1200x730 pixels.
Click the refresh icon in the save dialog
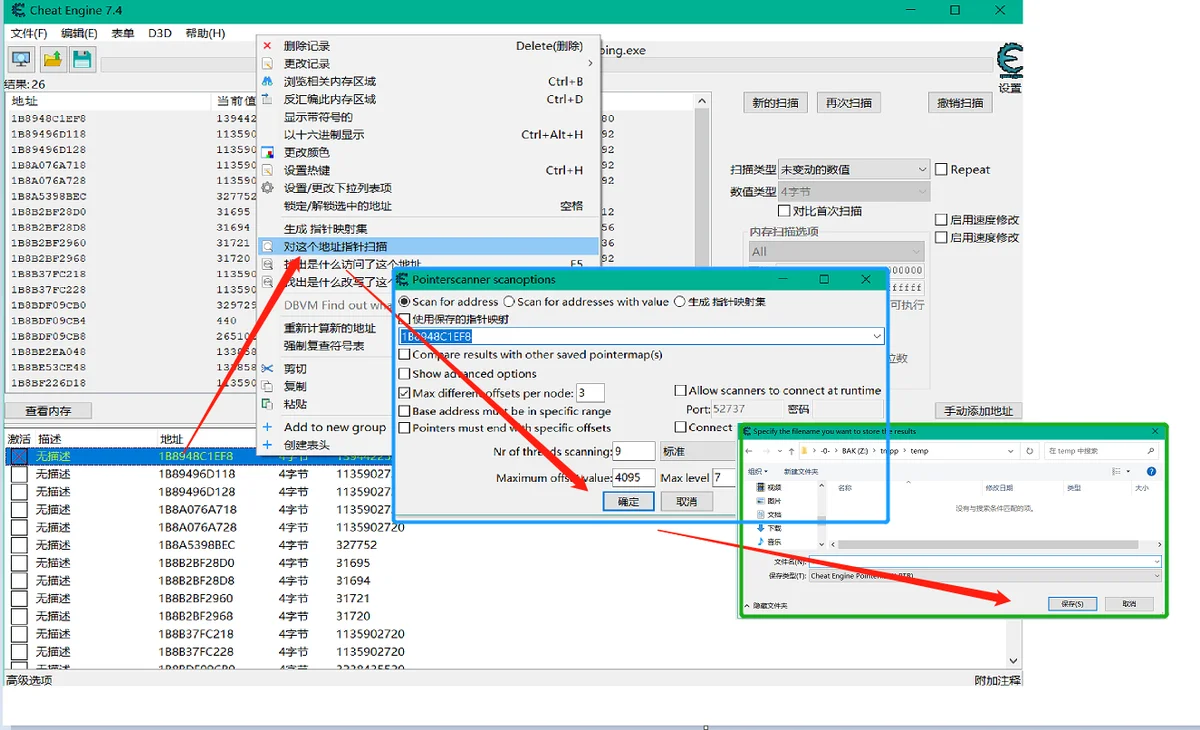pos(1030,451)
